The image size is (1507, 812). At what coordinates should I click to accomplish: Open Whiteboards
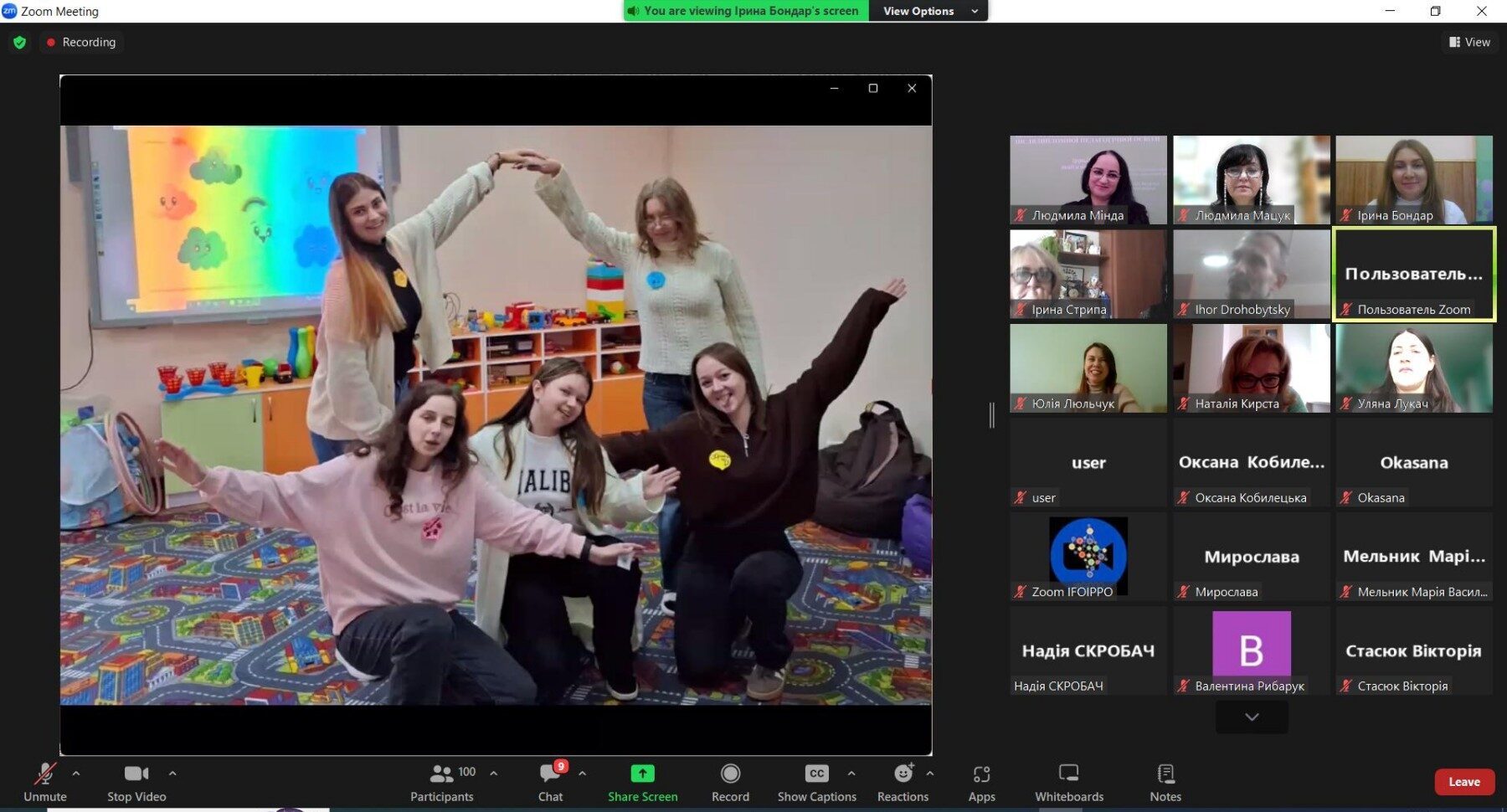pos(1068,782)
